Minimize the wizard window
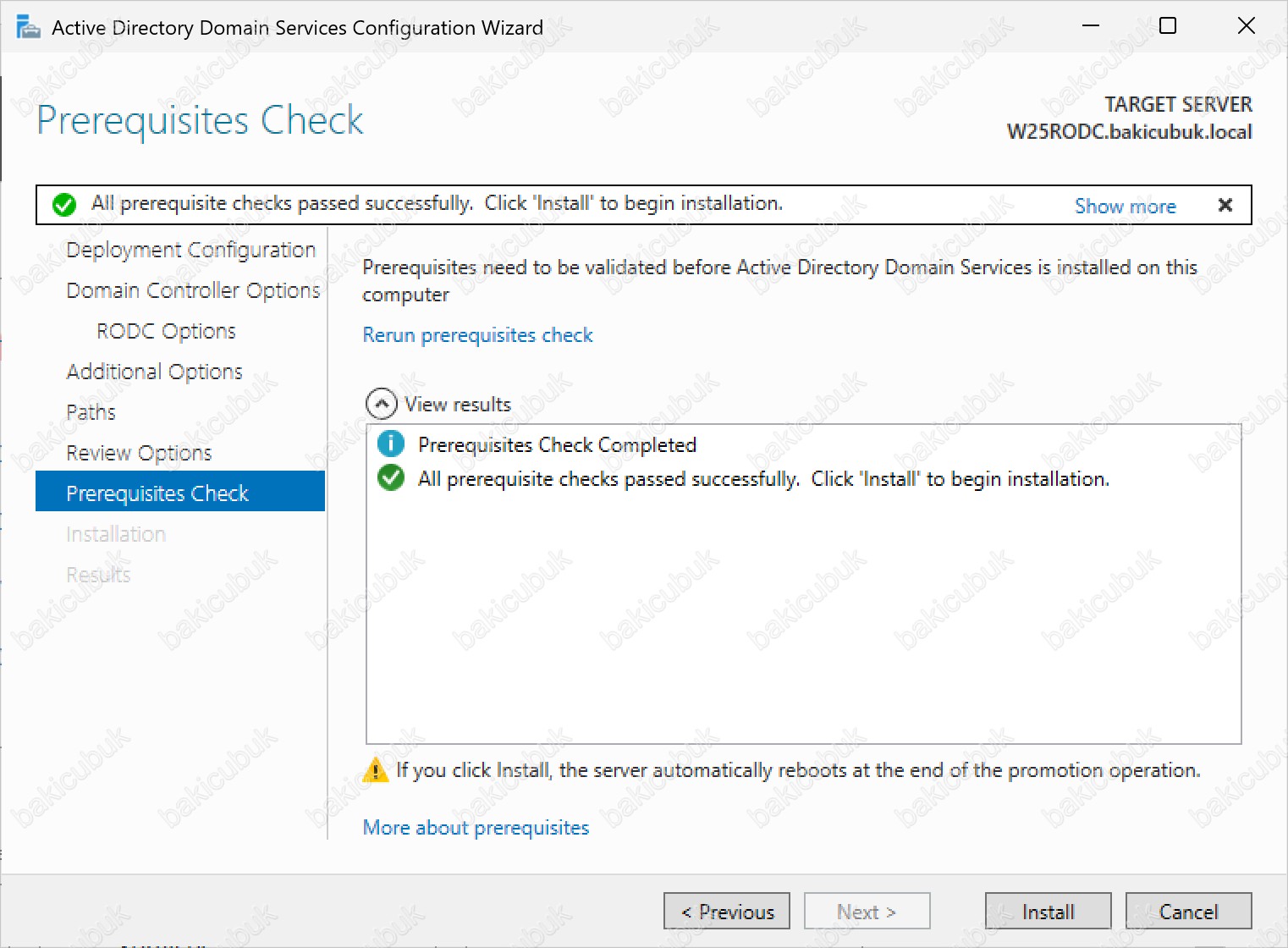The width and height of the screenshot is (1288, 948). tap(1091, 26)
